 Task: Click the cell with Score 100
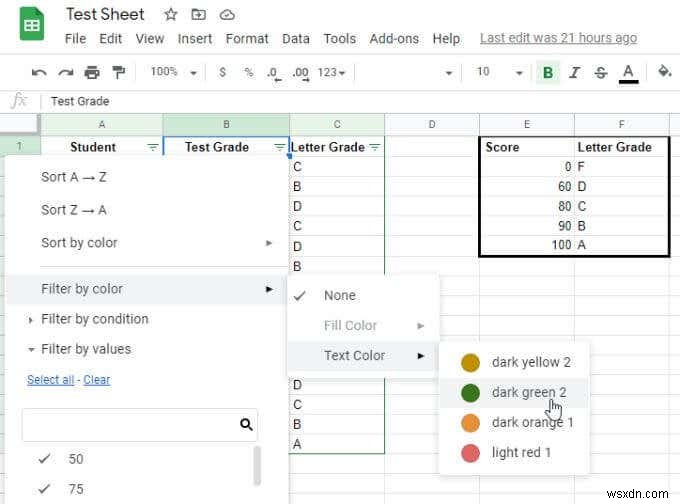click(x=527, y=245)
